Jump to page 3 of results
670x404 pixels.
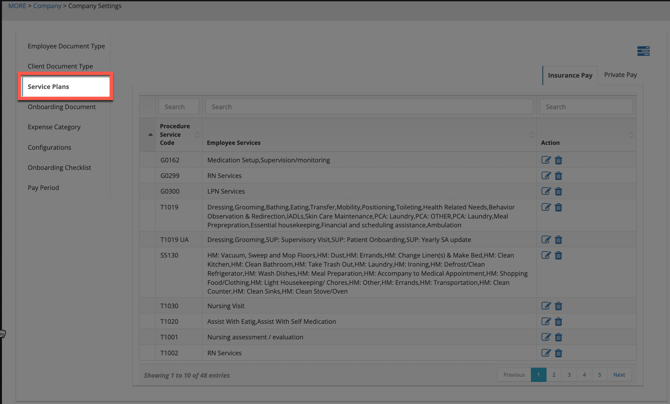click(569, 375)
